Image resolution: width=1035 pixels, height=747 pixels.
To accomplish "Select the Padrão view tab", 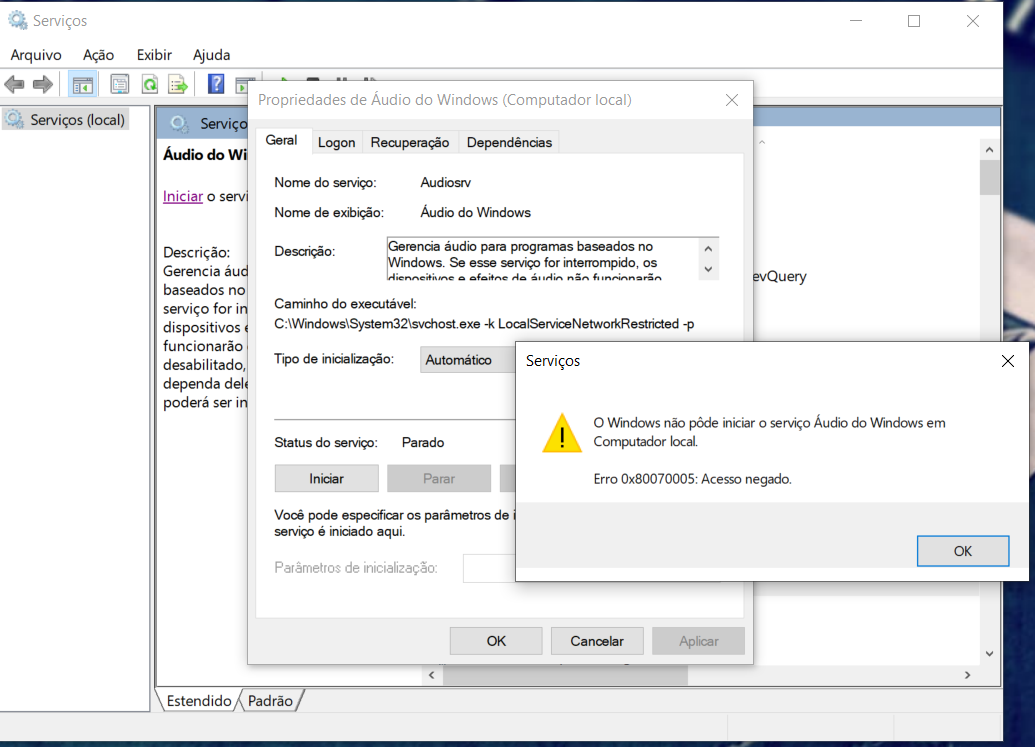I will (x=271, y=701).
